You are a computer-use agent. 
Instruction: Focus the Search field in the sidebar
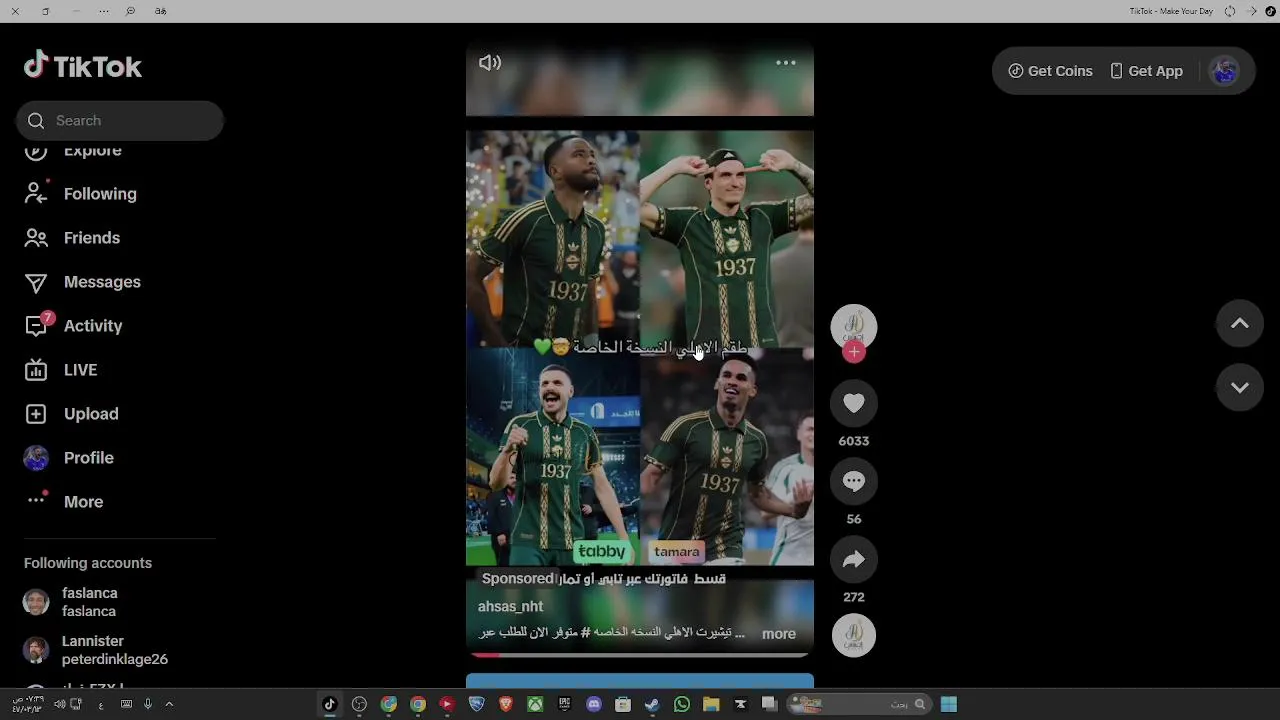[120, 120]
